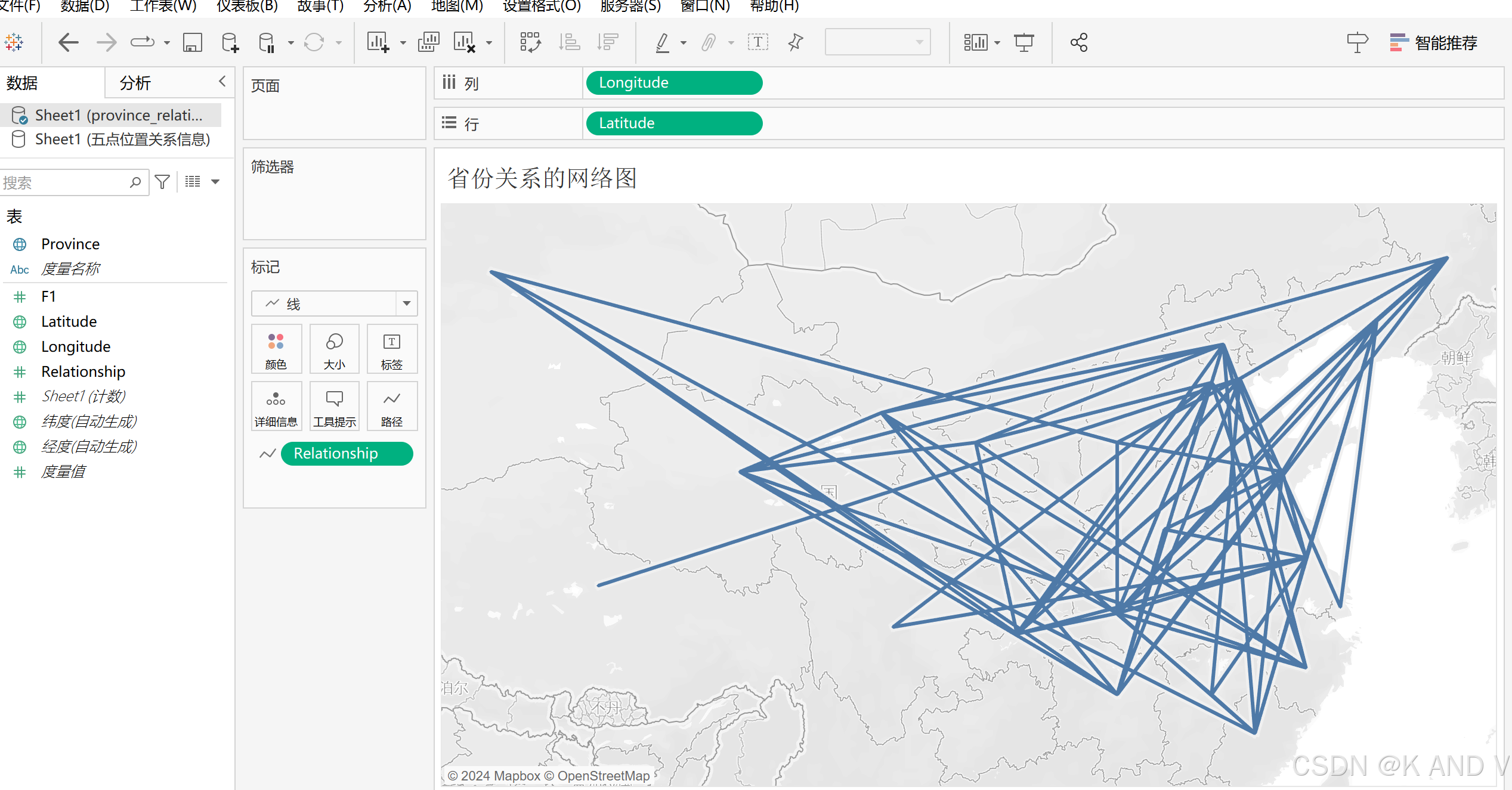Click the Share workbook icon
This screenshot has height=790, width=1512.
tap(1078, 43)
